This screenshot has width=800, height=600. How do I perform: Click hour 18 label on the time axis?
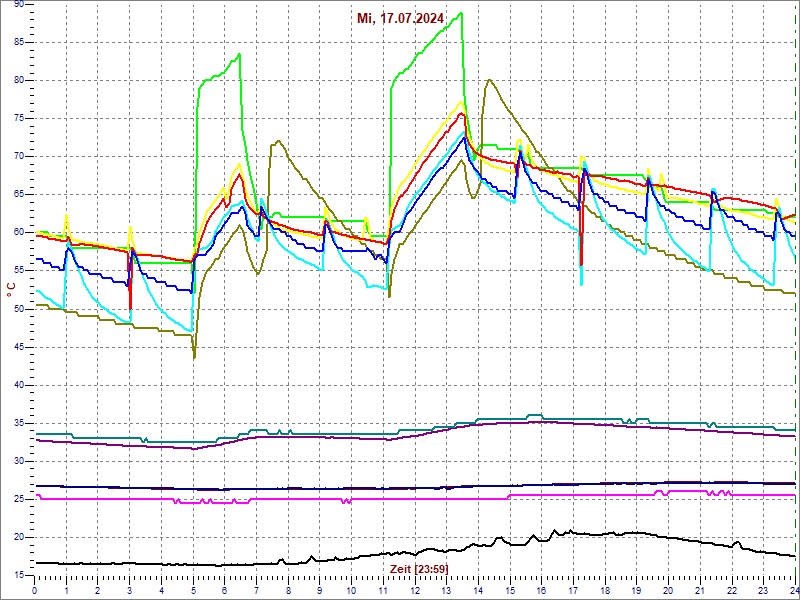click(606, 591)
